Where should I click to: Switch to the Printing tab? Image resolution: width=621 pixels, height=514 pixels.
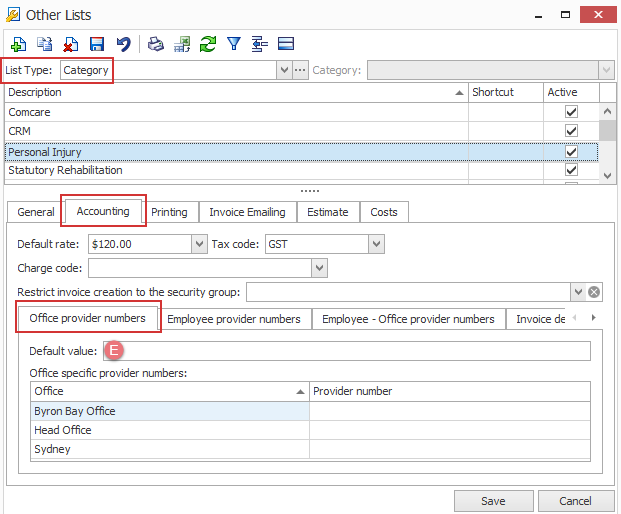click(169, 212)
